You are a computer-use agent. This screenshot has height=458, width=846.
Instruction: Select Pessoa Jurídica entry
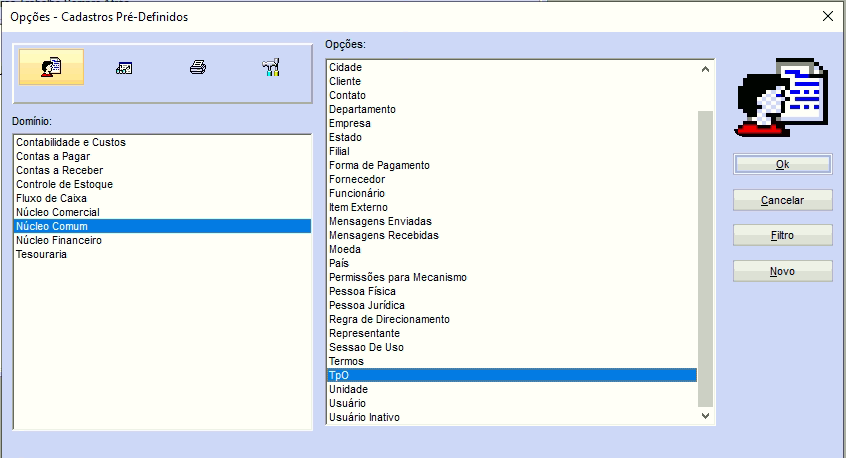(512, 306)
